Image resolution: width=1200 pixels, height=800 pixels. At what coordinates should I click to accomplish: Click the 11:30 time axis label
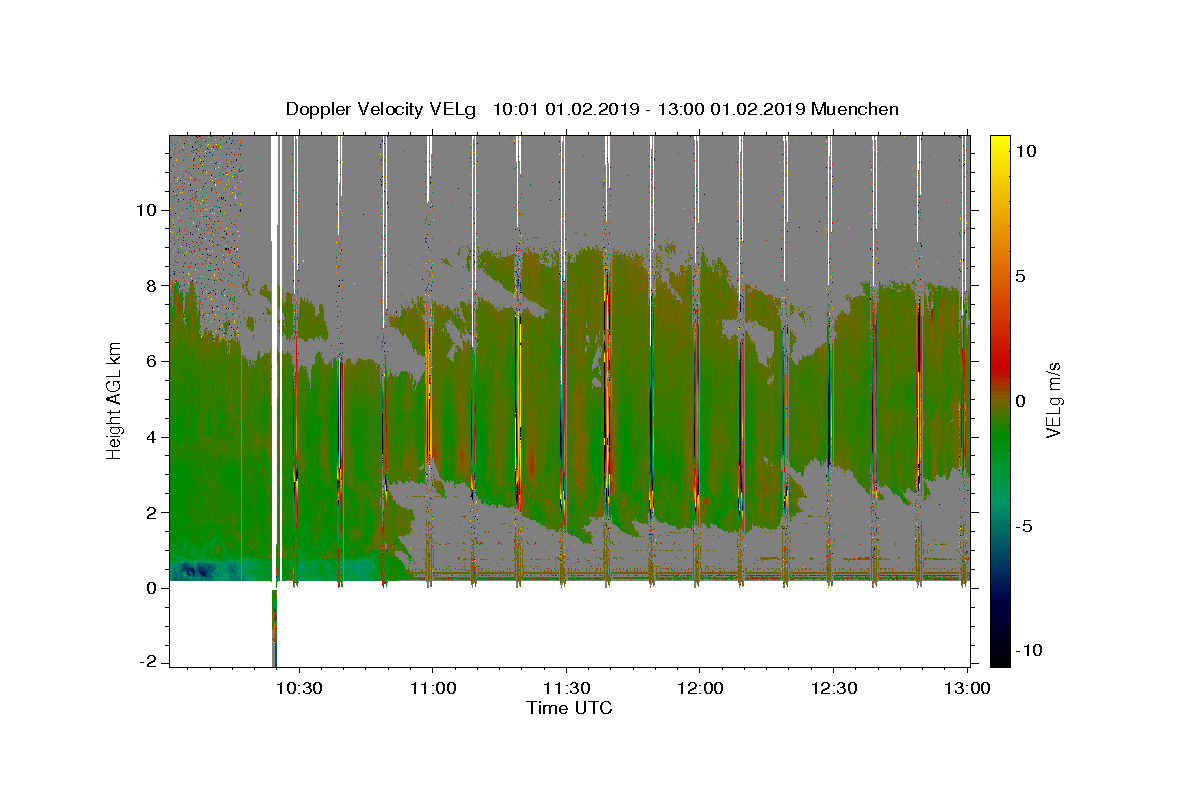click(x=566, y=689)
